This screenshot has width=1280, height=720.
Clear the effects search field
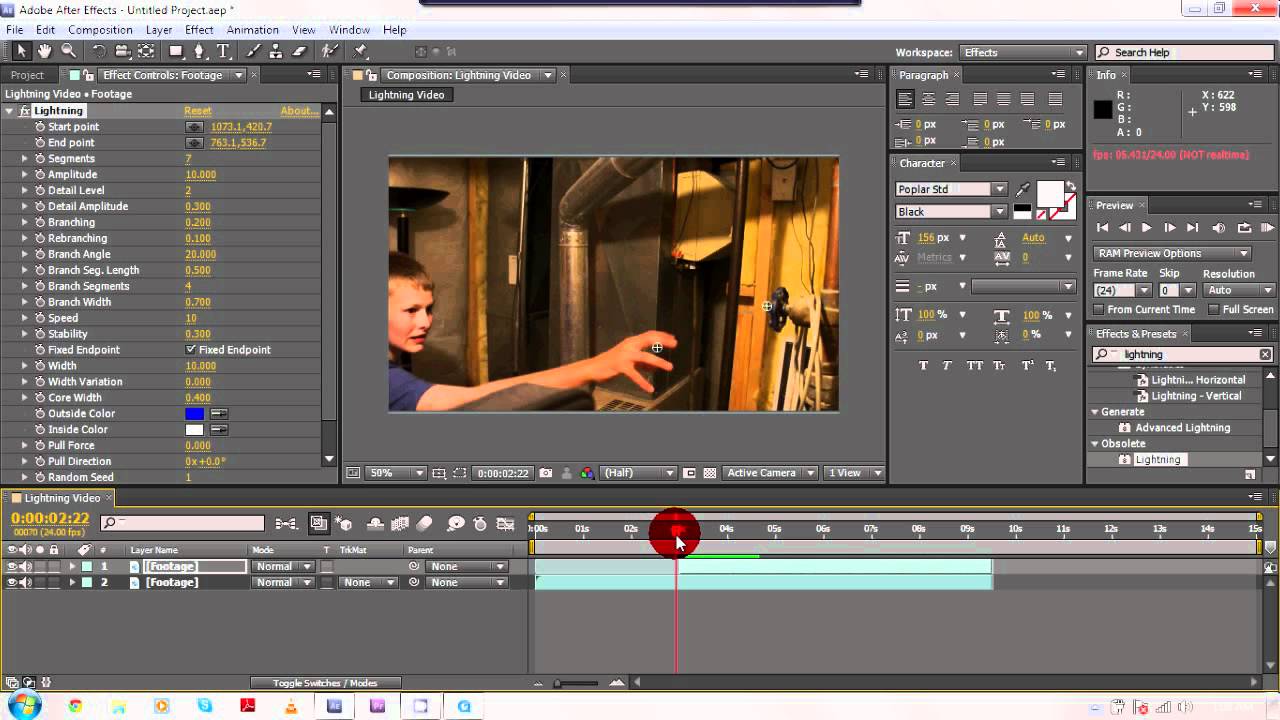tap(1265, 355)
